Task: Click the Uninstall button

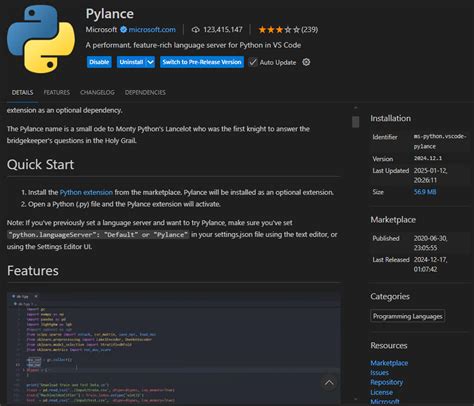Action: (x=131, y=62)
